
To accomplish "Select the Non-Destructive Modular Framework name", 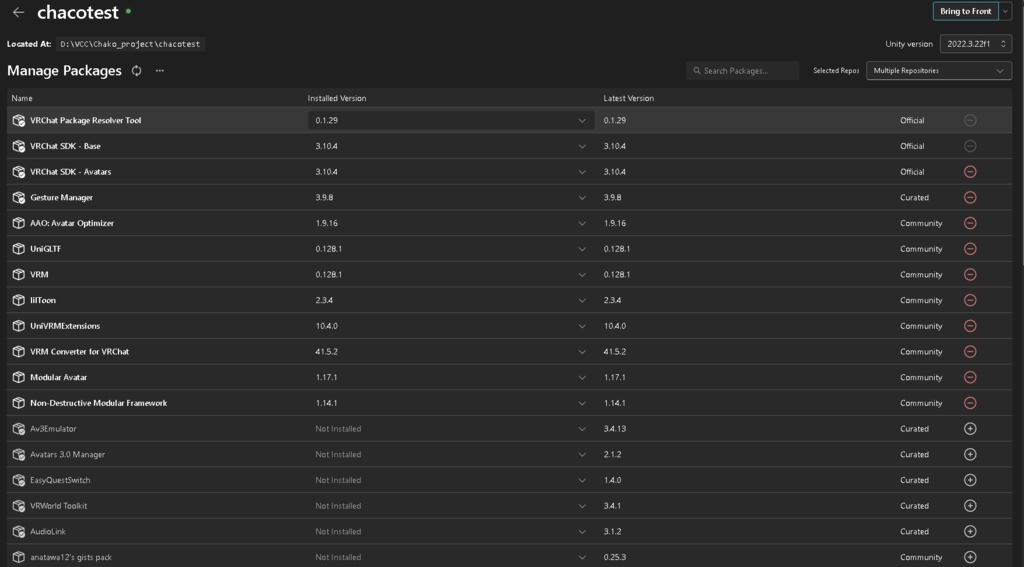I will point(99,403).
